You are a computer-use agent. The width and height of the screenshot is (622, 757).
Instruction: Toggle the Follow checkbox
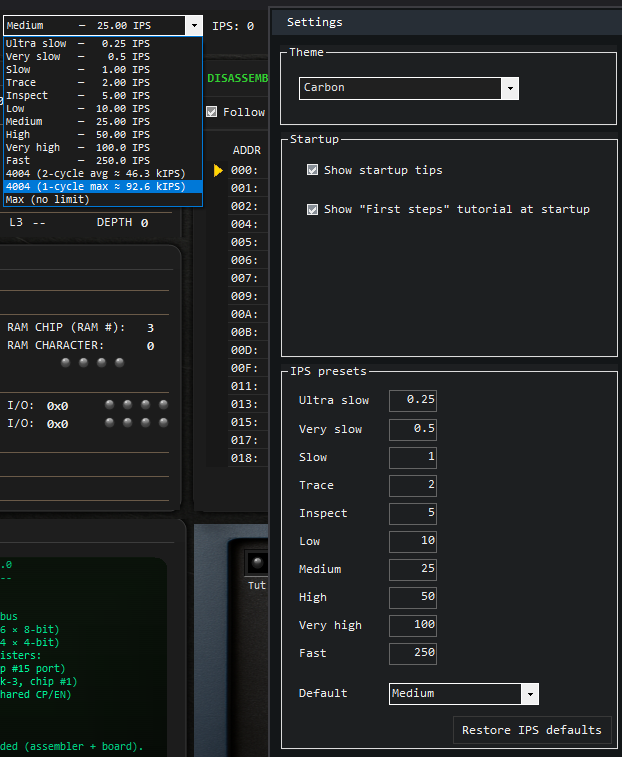point(211,112)
